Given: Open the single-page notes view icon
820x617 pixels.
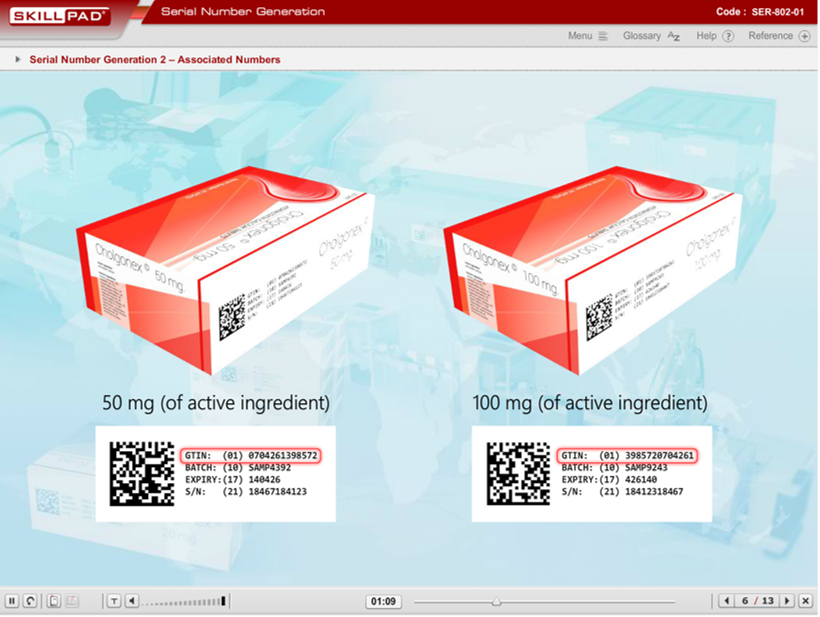Looking at the screenshot, I should pos(54,601).
